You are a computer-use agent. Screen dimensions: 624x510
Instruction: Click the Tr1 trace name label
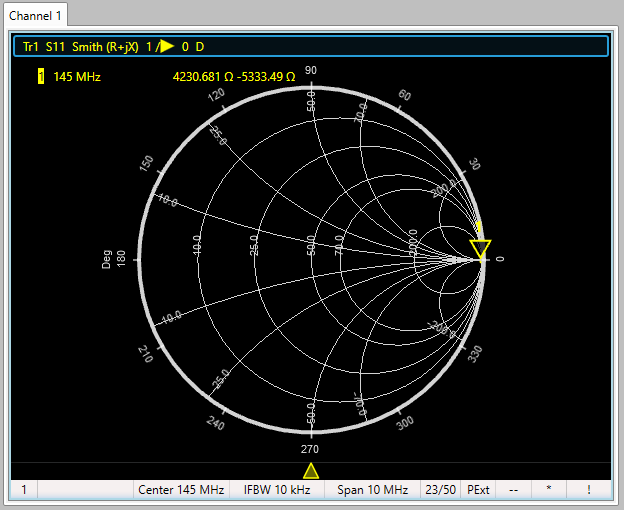tap(31, 47)
